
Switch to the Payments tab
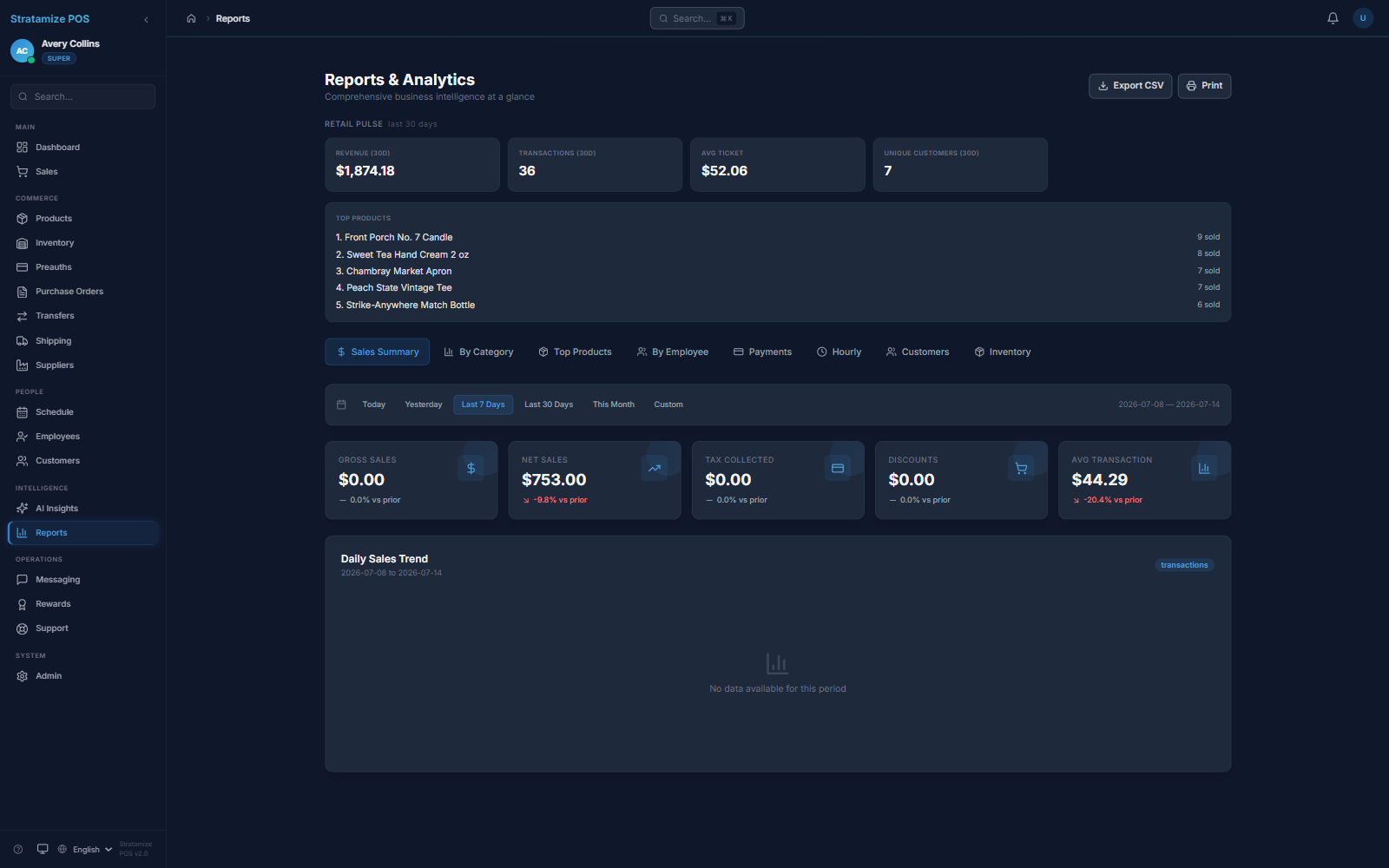coord(762,352)
